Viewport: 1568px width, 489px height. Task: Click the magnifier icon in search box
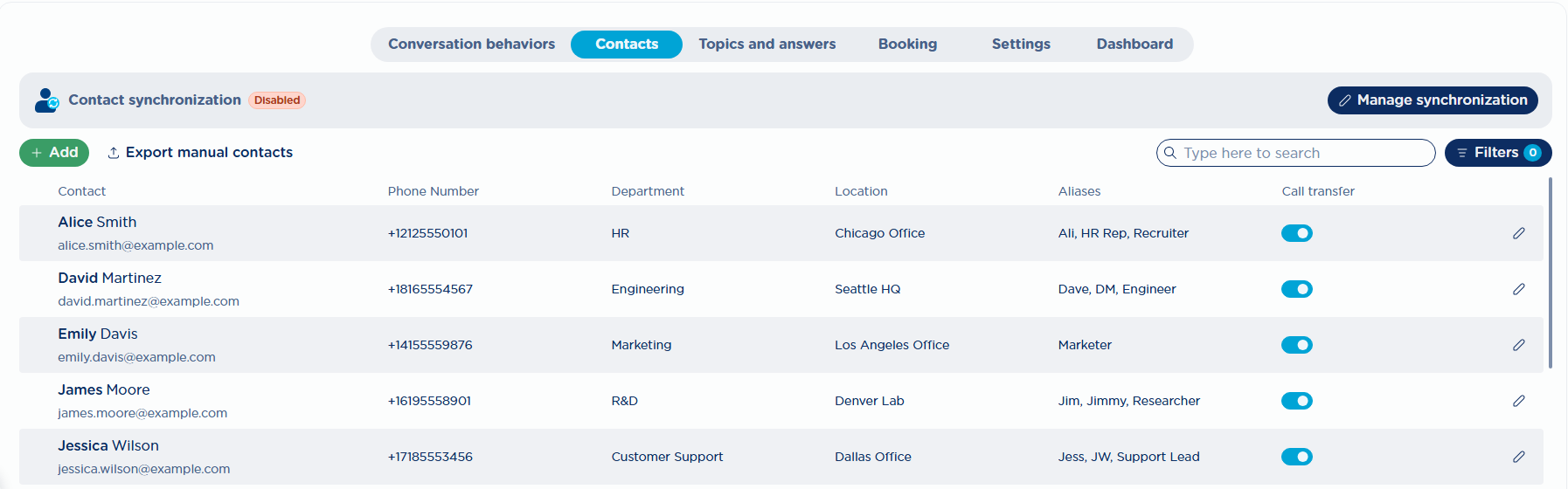coord(1170,153)
